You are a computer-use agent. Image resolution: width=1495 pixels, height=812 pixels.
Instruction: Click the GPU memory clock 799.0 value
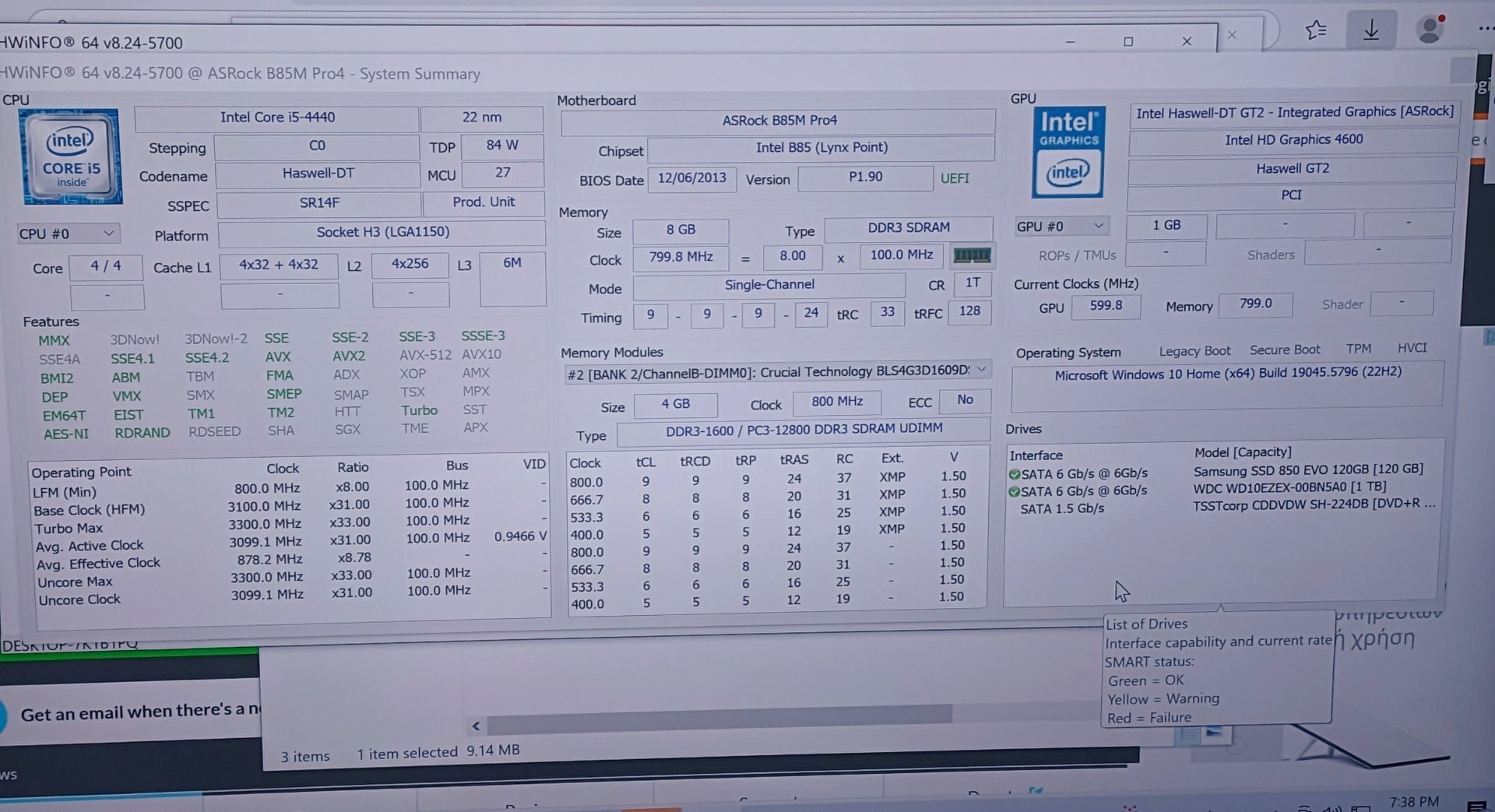tap(1255, 304)
